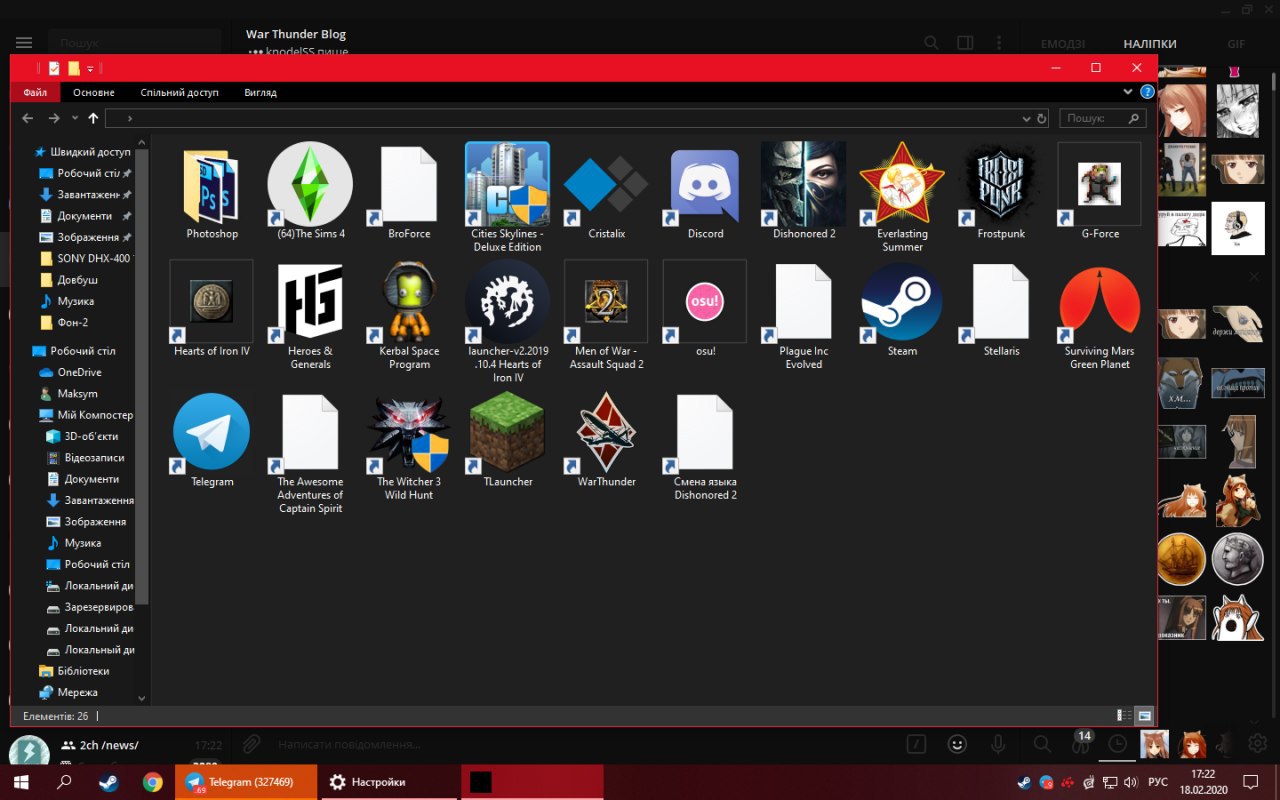
Task: Select Швидкий доступ in navigation pane
Action: click(83, 152)
